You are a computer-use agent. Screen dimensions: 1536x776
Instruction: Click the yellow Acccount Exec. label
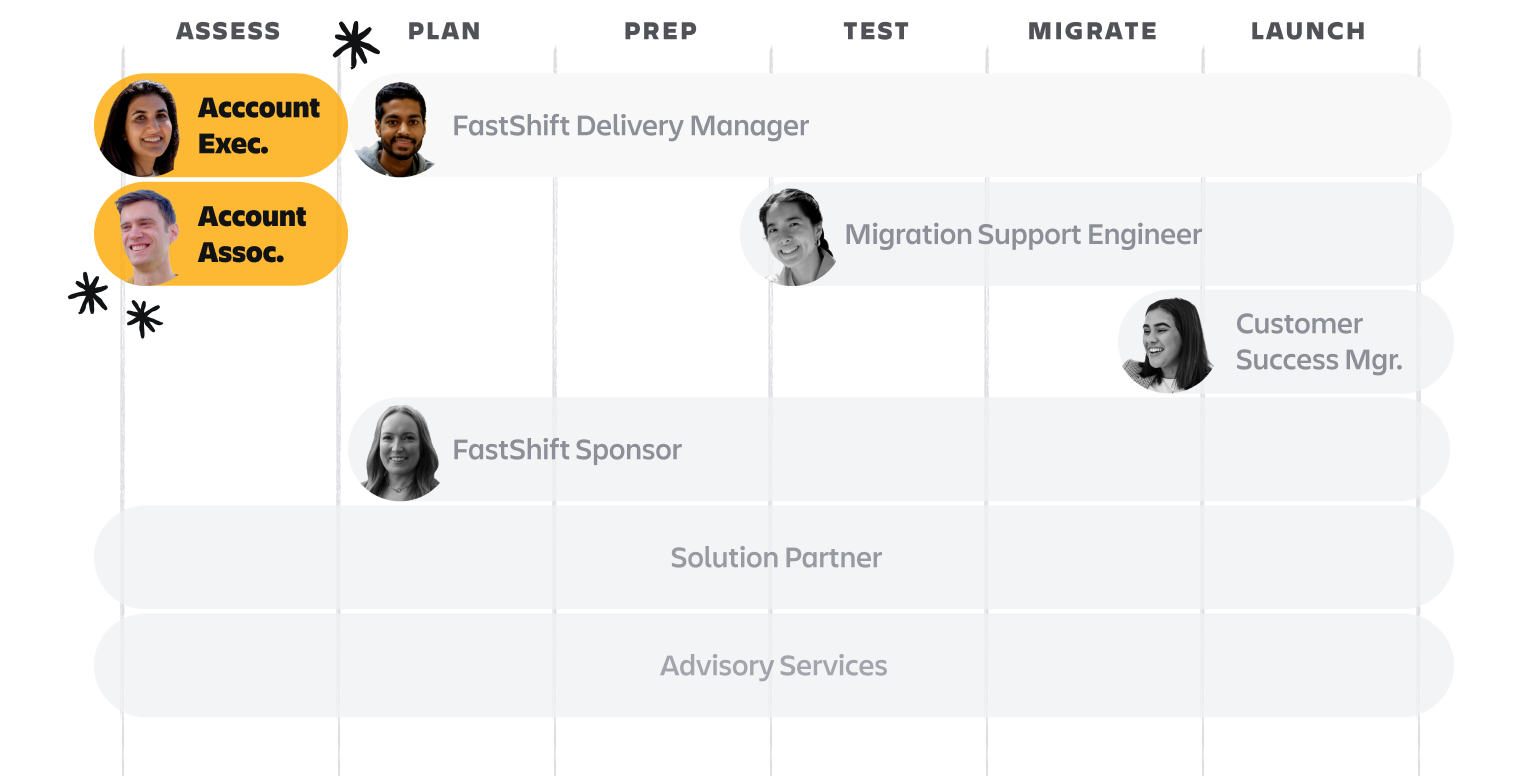[x=259, y=125]
